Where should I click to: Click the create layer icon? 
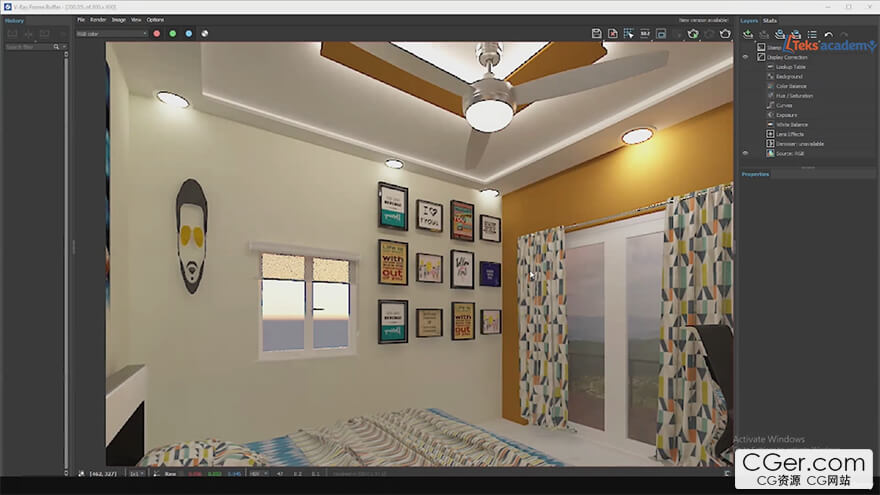pyautogui.click(x=748, y=34)
